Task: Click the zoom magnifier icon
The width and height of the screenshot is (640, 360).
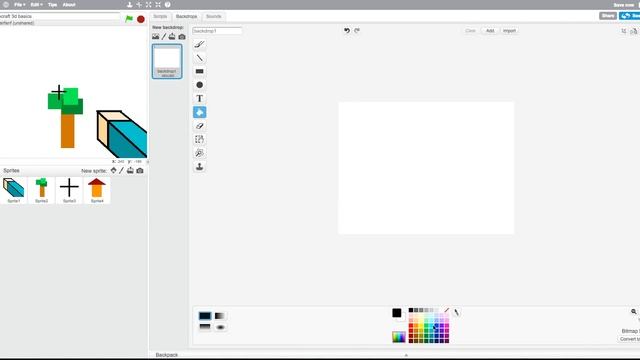Action: pos(633,311)
